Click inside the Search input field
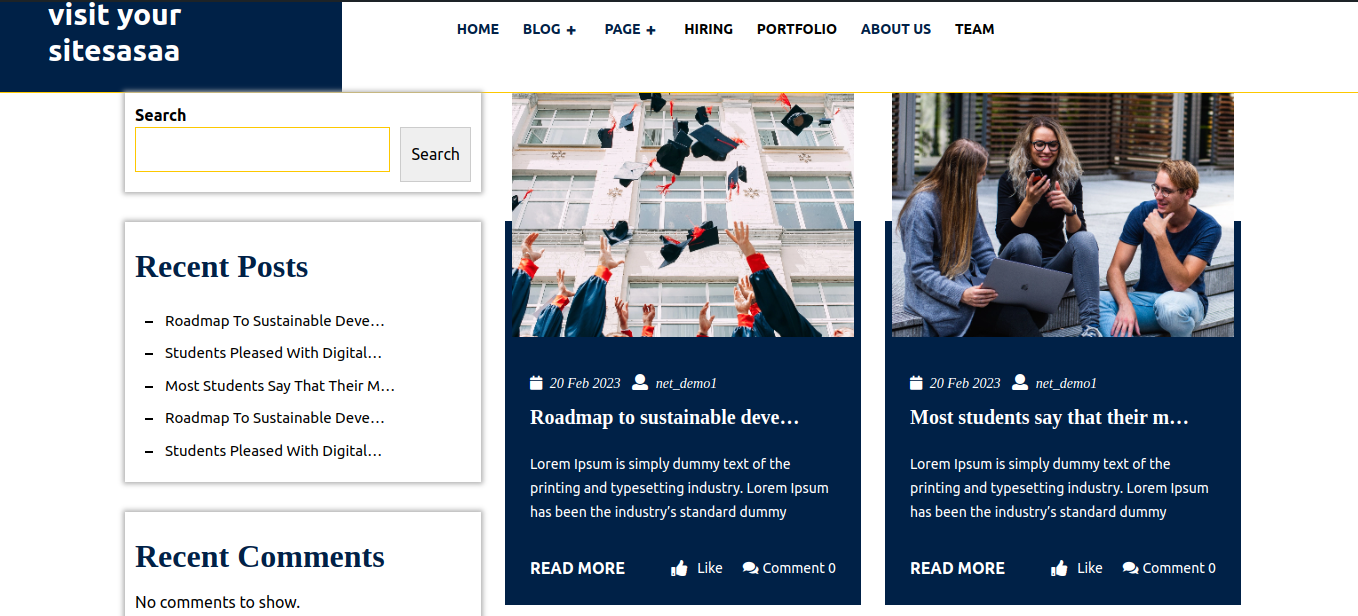Viewport: 1358px width, 616px height. point(262,149)
